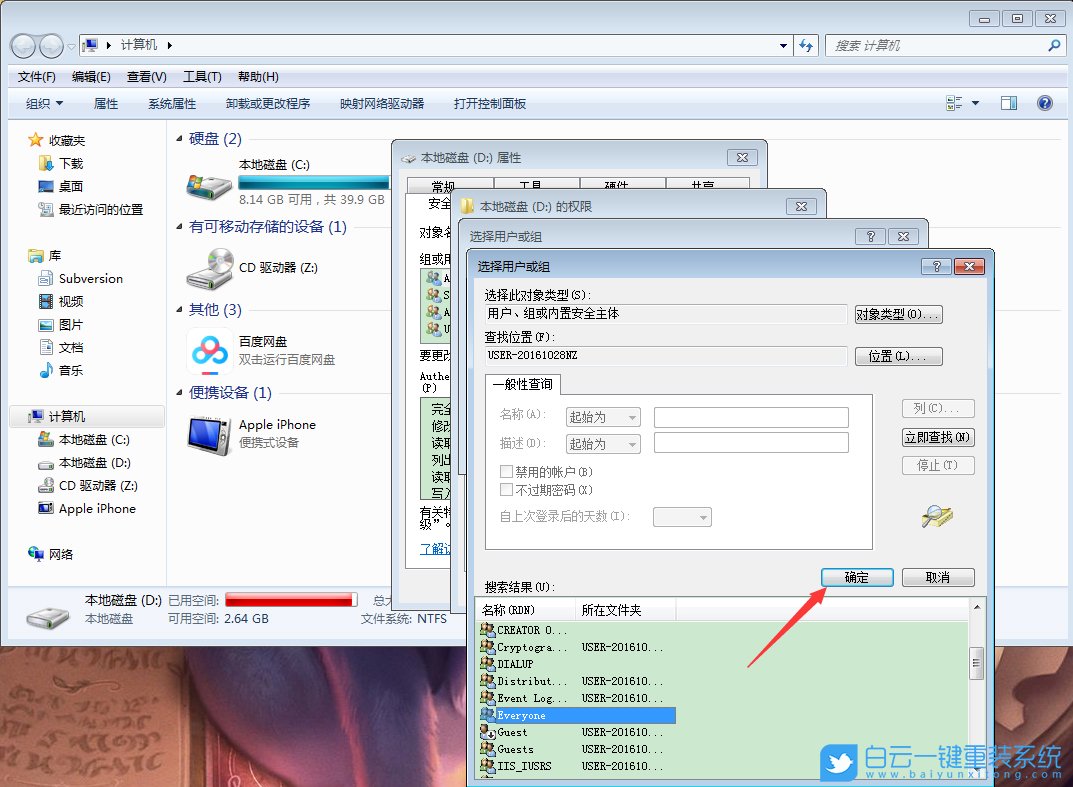Click the red capacity bar of 本地磁盘 (D:)

290,598
